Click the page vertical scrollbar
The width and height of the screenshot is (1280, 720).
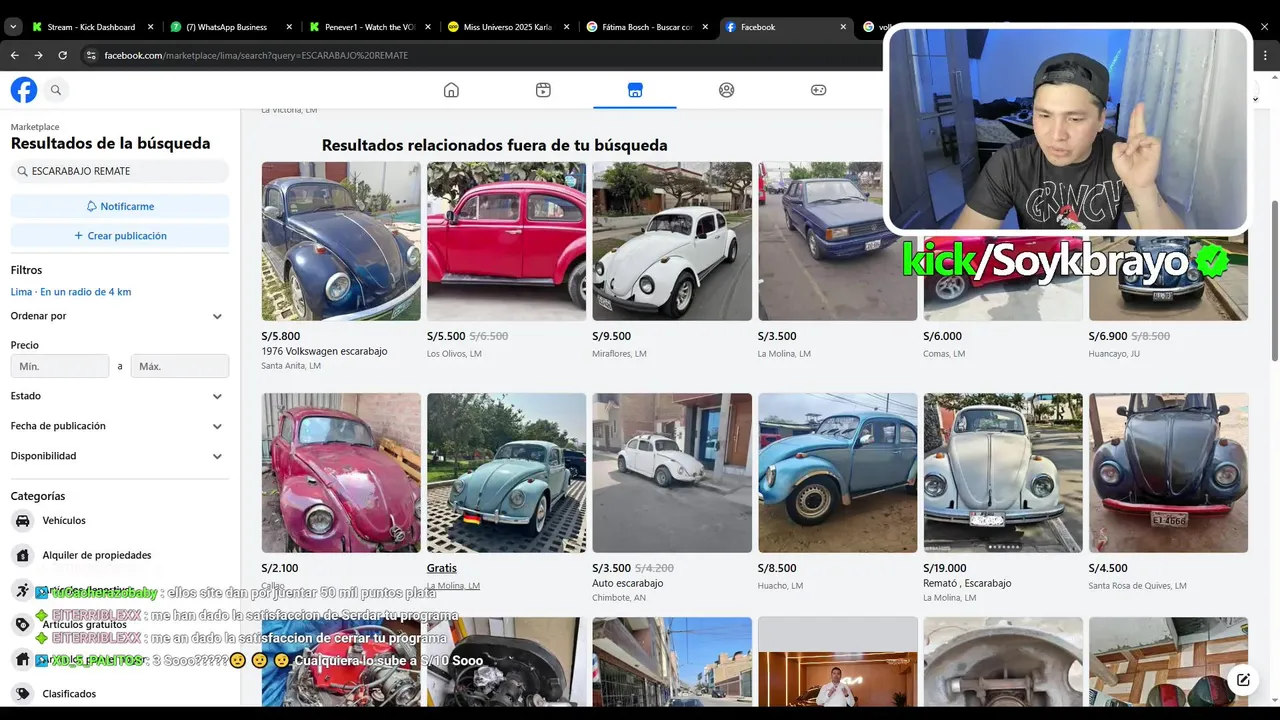click(1274, 280)
